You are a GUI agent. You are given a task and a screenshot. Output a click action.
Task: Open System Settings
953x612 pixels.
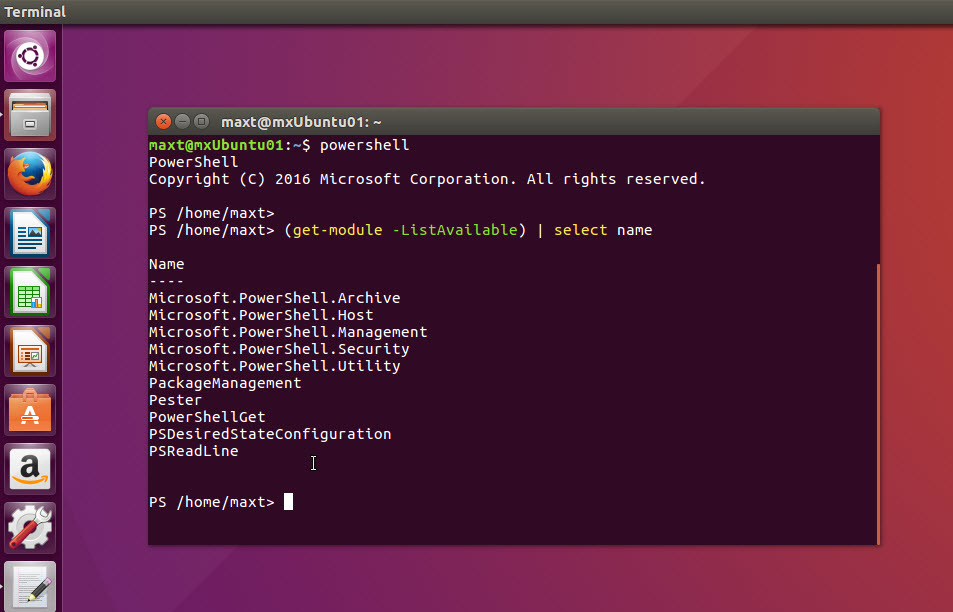coord(30,528)
